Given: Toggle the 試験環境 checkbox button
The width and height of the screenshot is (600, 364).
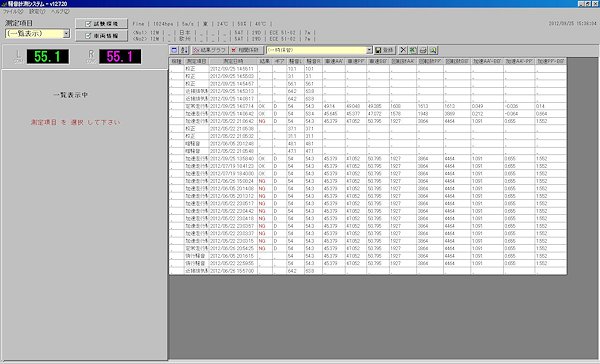Looking at the screenshot, I should pyautogui.click(x=101, y=24).
